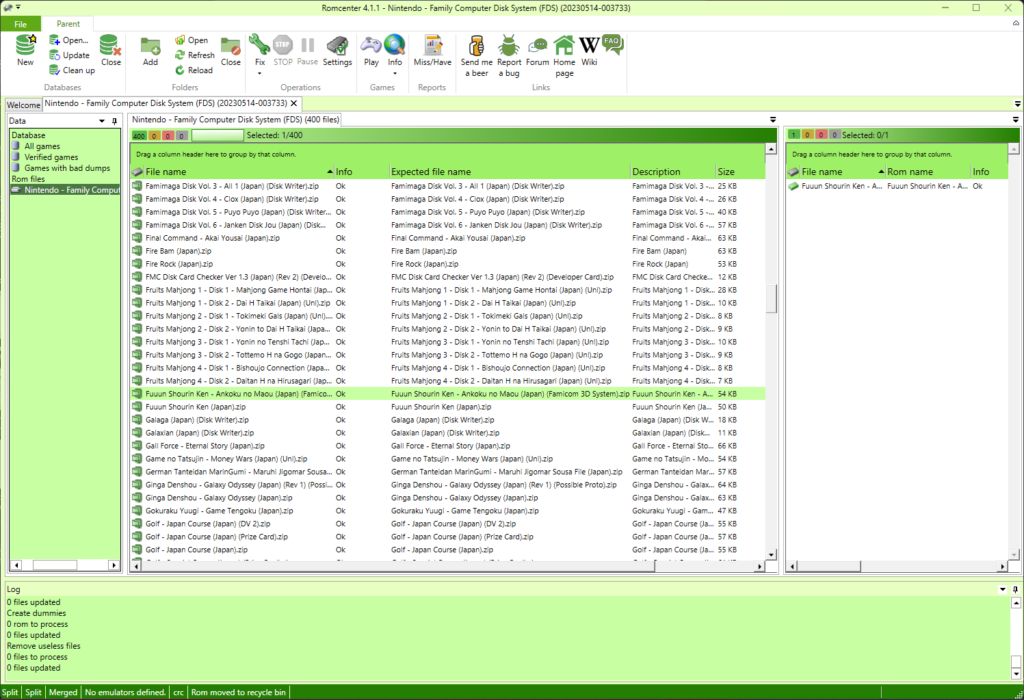Image resolution: width=1024 pixels, height=700 pixels.
Task: Click the New database icon
Action: tap(25, 50)
